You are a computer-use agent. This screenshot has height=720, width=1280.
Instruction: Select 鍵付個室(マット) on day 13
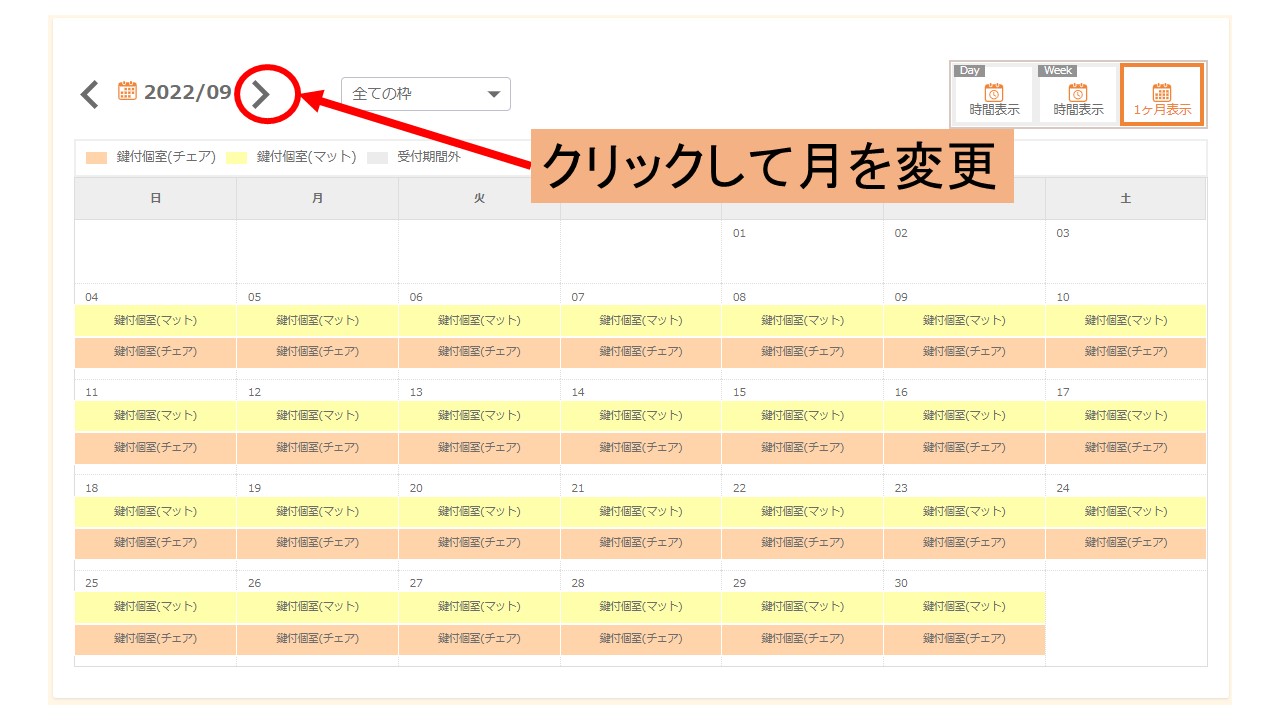pos(479,416)
